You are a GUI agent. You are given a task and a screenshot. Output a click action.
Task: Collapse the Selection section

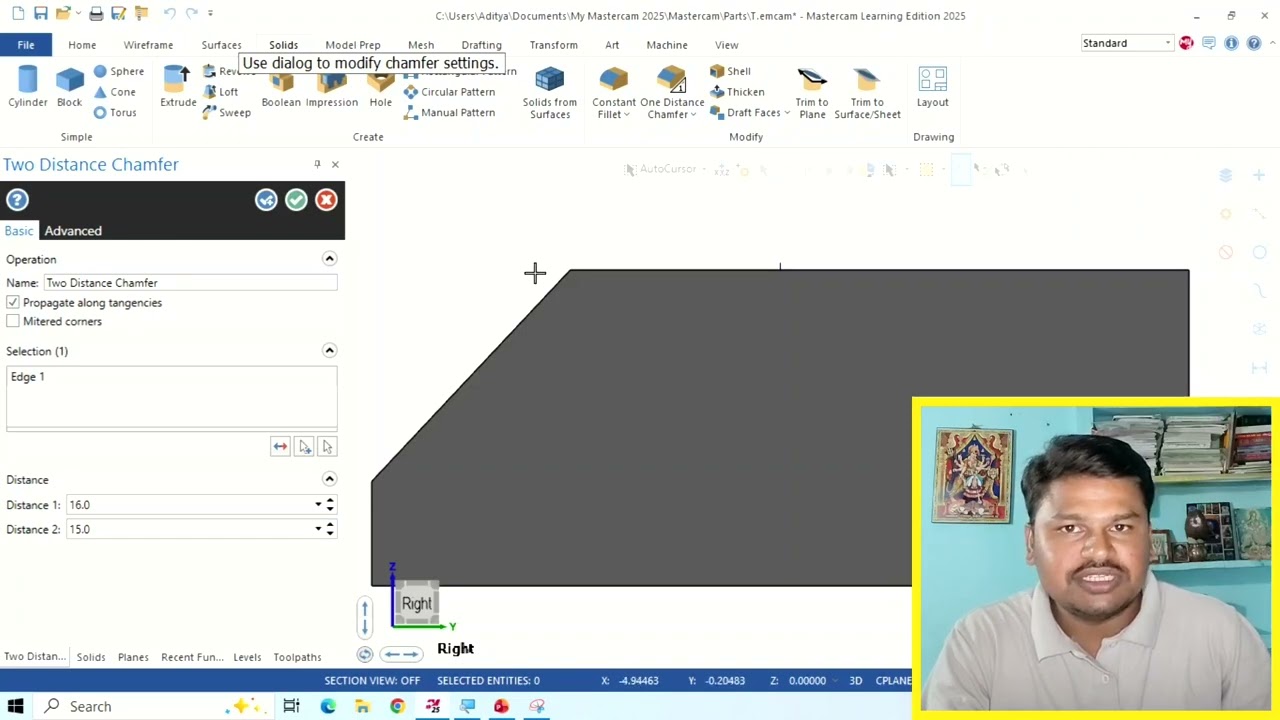pyautogui.click(x=329, y=351)
